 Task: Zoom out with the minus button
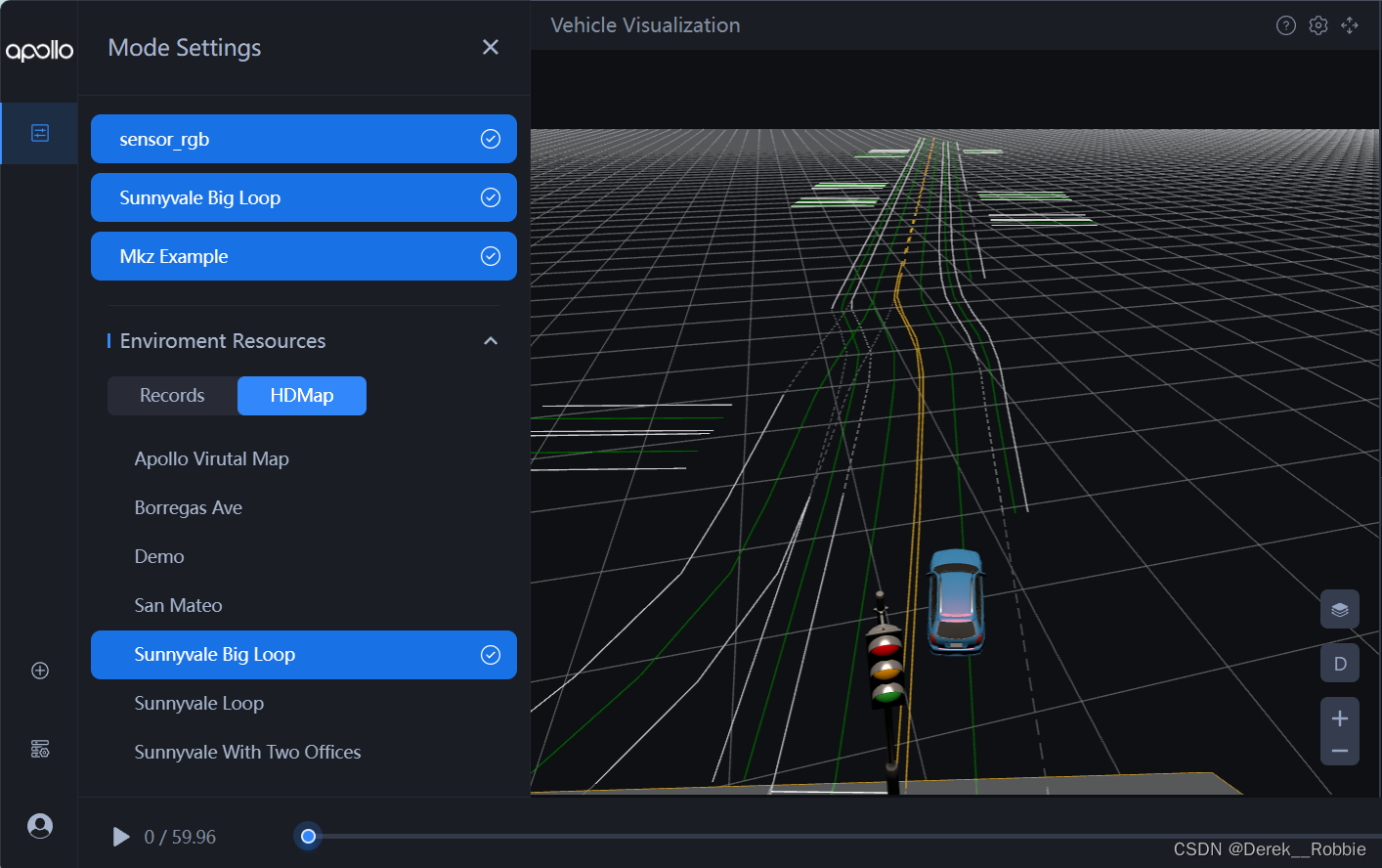(1340, 751)
